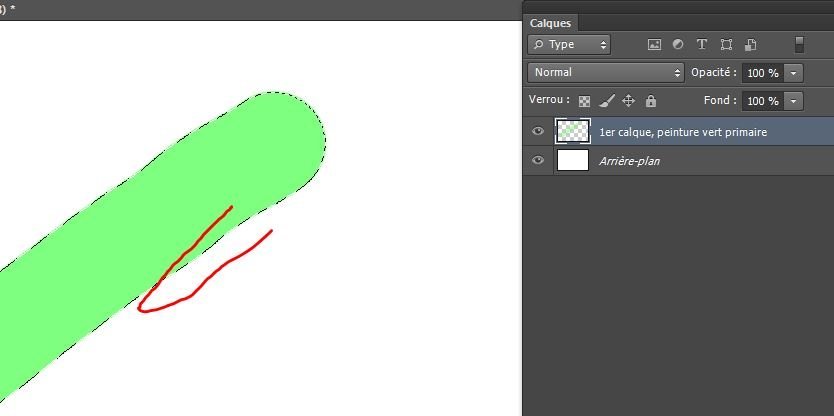Expand the Fond fill slider arrow
This screenshot has width=834, height=416.
pyautogui.click(x=794, y=101)
